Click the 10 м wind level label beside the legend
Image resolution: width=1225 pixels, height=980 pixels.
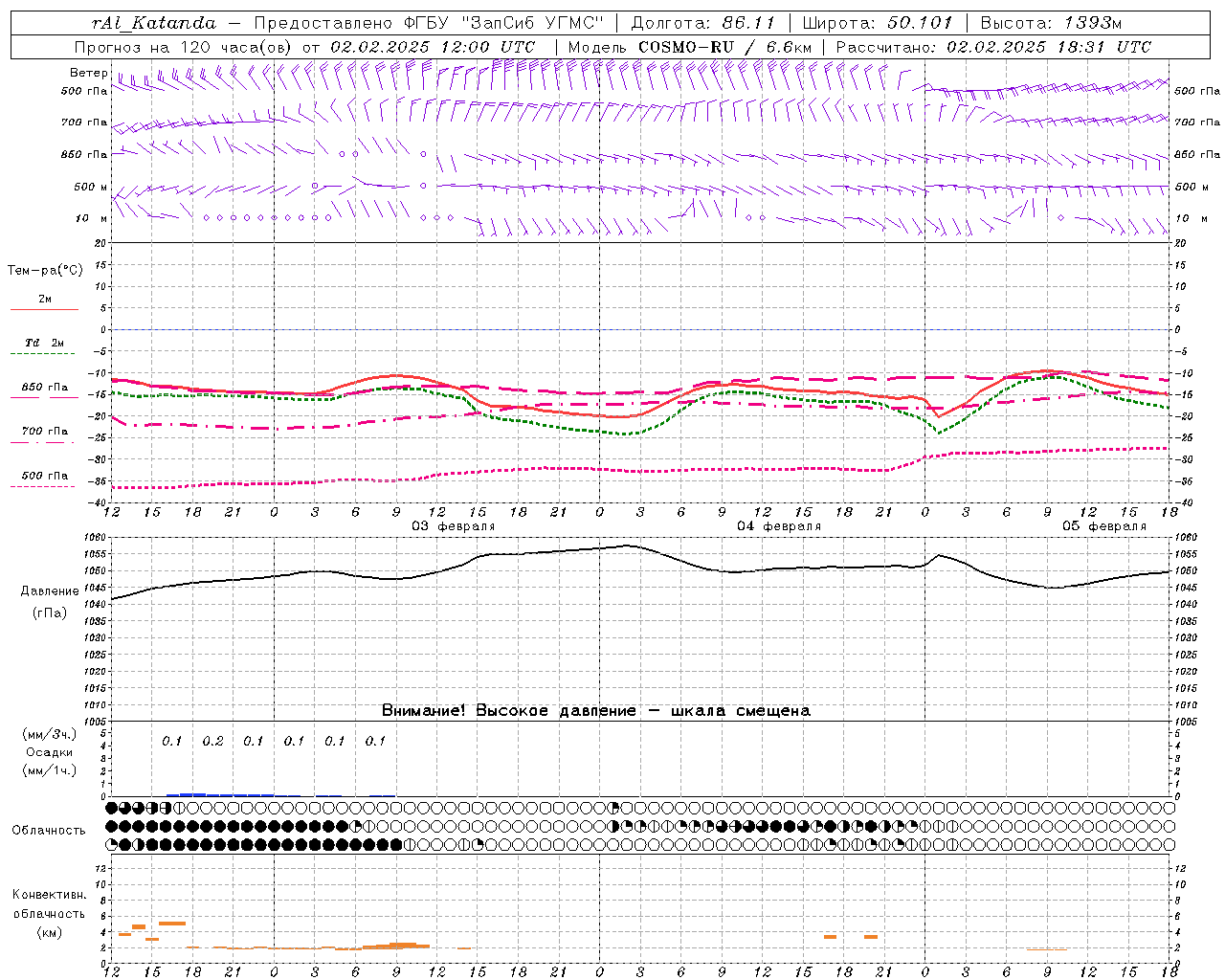click(92, 219)
